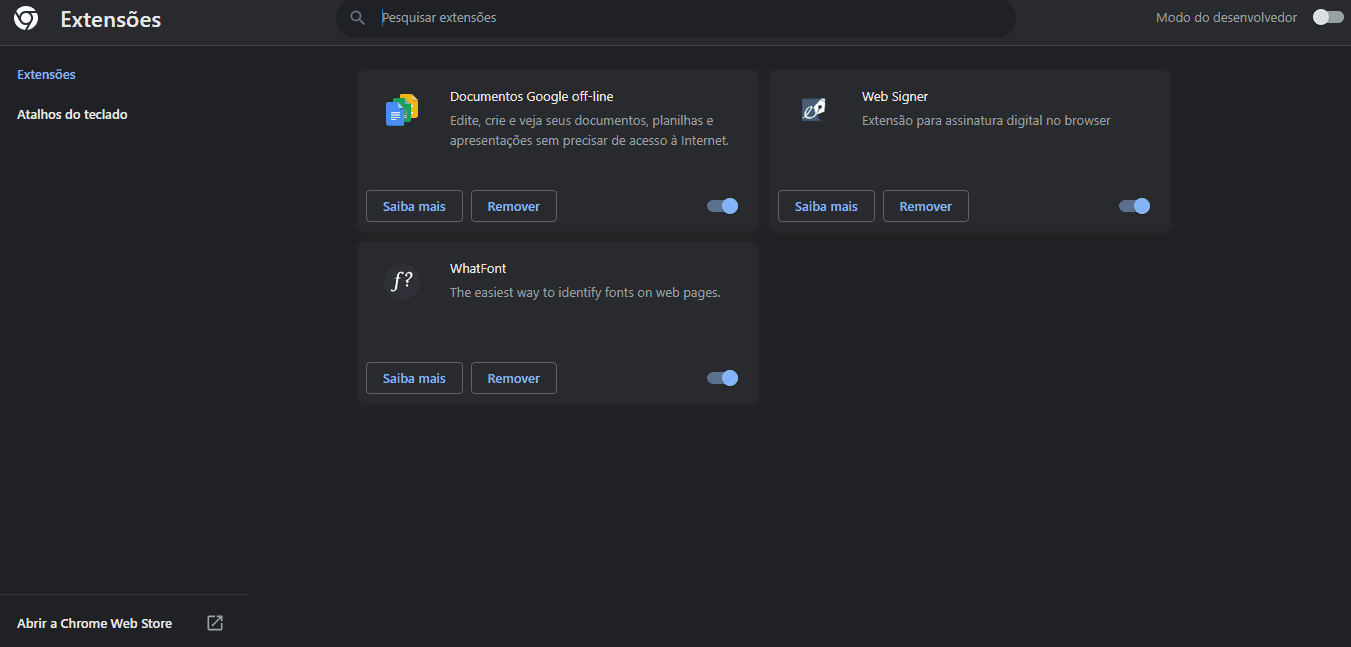Turn off the Web Signer extension toggle
This screenshot has height=647, width=1351.
1135,206
